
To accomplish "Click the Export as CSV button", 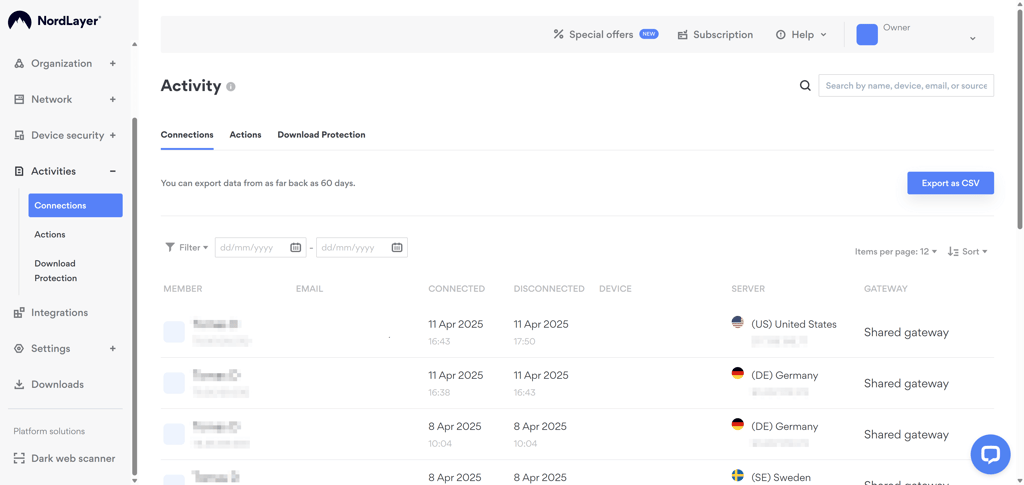I will 950,183.
